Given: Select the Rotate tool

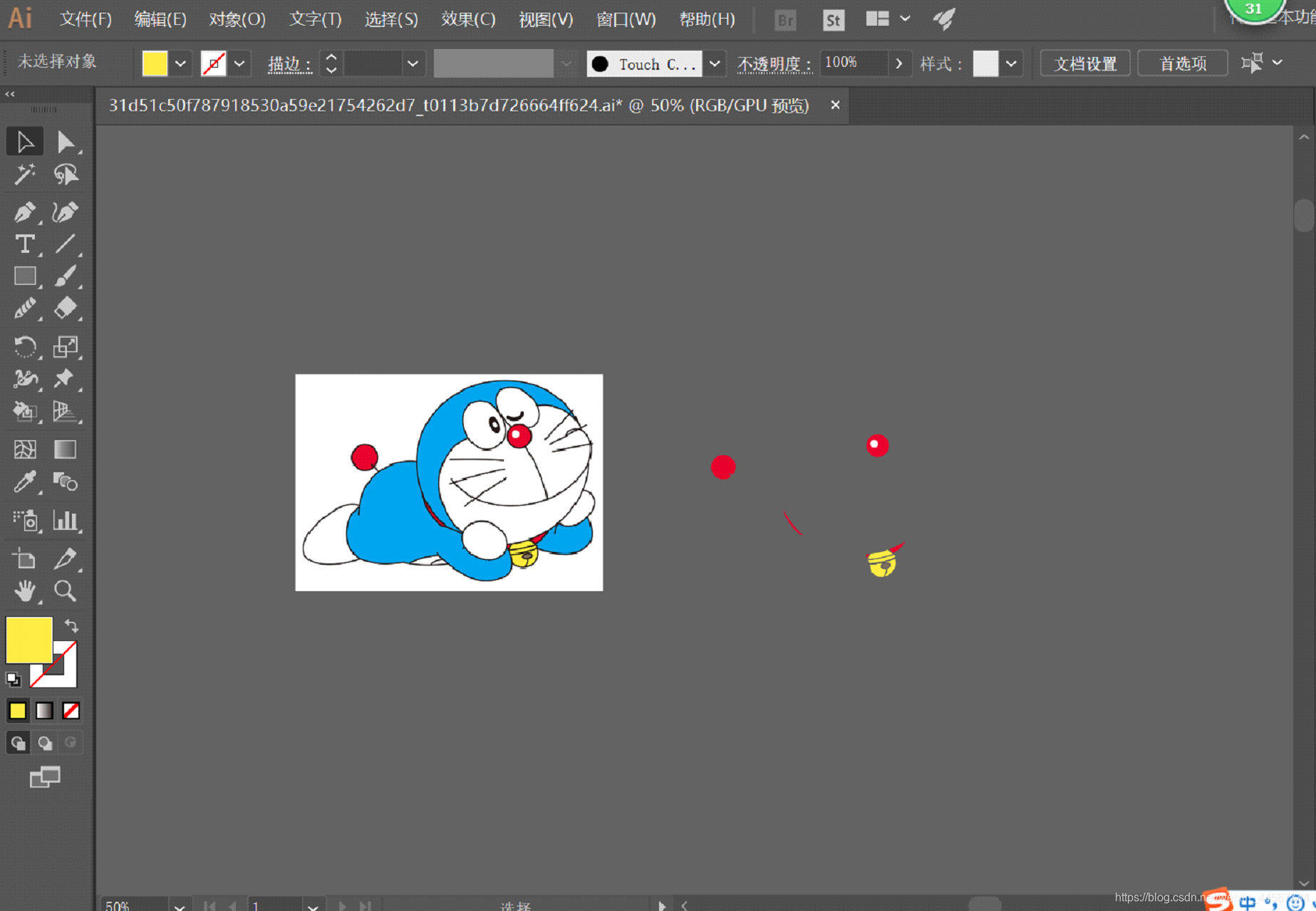Looking at the screenshot, I should [25, 346].
